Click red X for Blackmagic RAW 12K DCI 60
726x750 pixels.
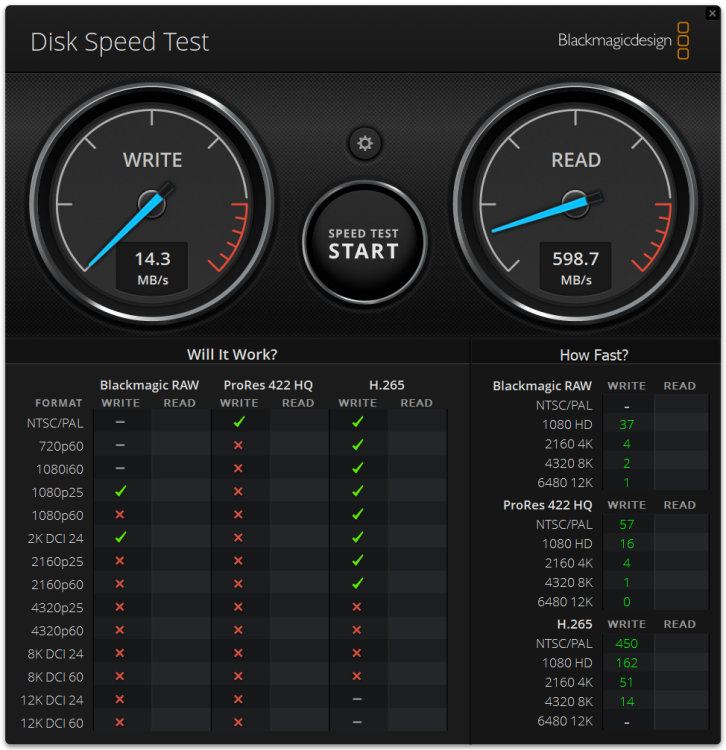[x=120, y=722]
